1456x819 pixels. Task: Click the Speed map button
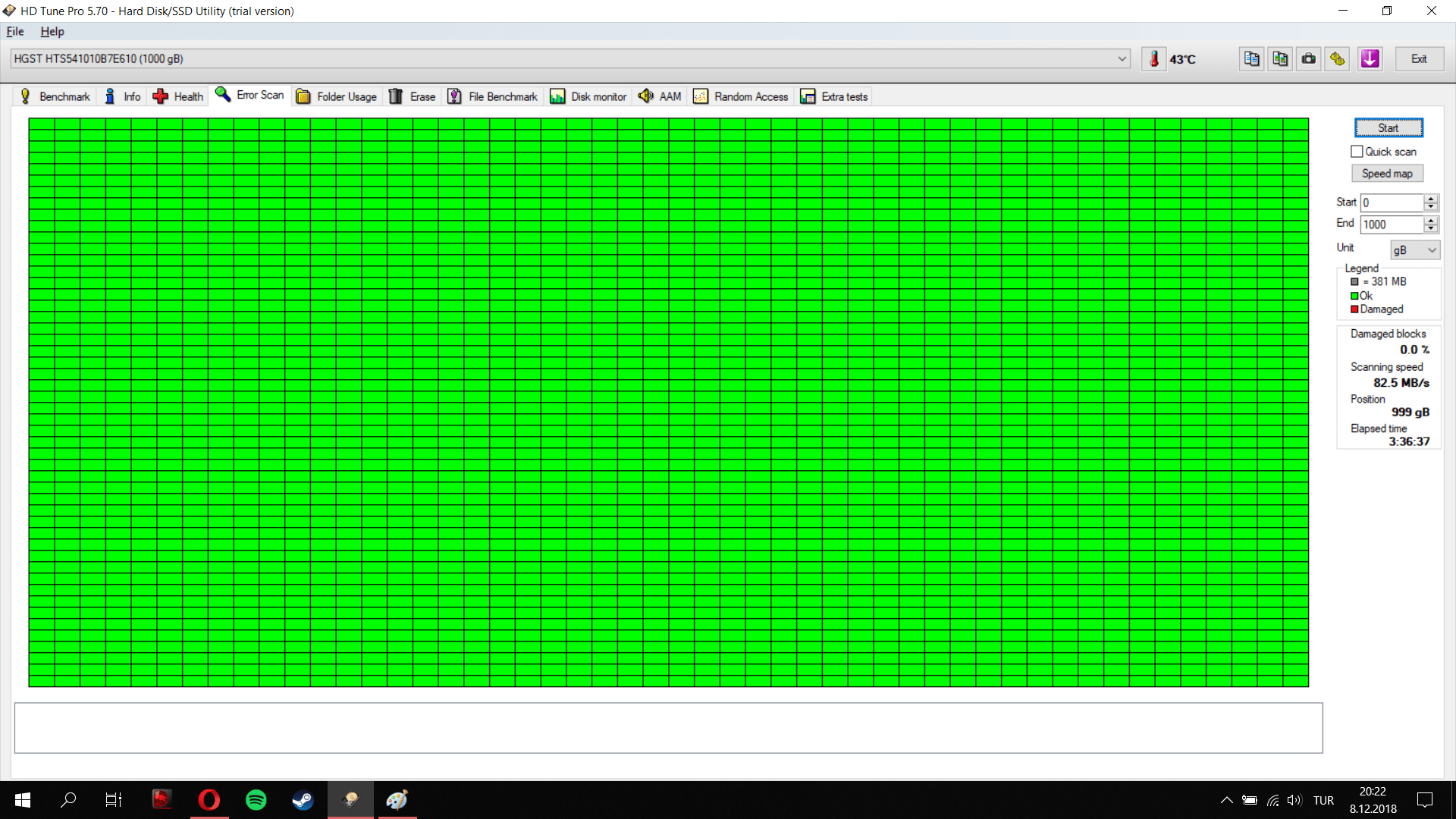point(1387,174)
